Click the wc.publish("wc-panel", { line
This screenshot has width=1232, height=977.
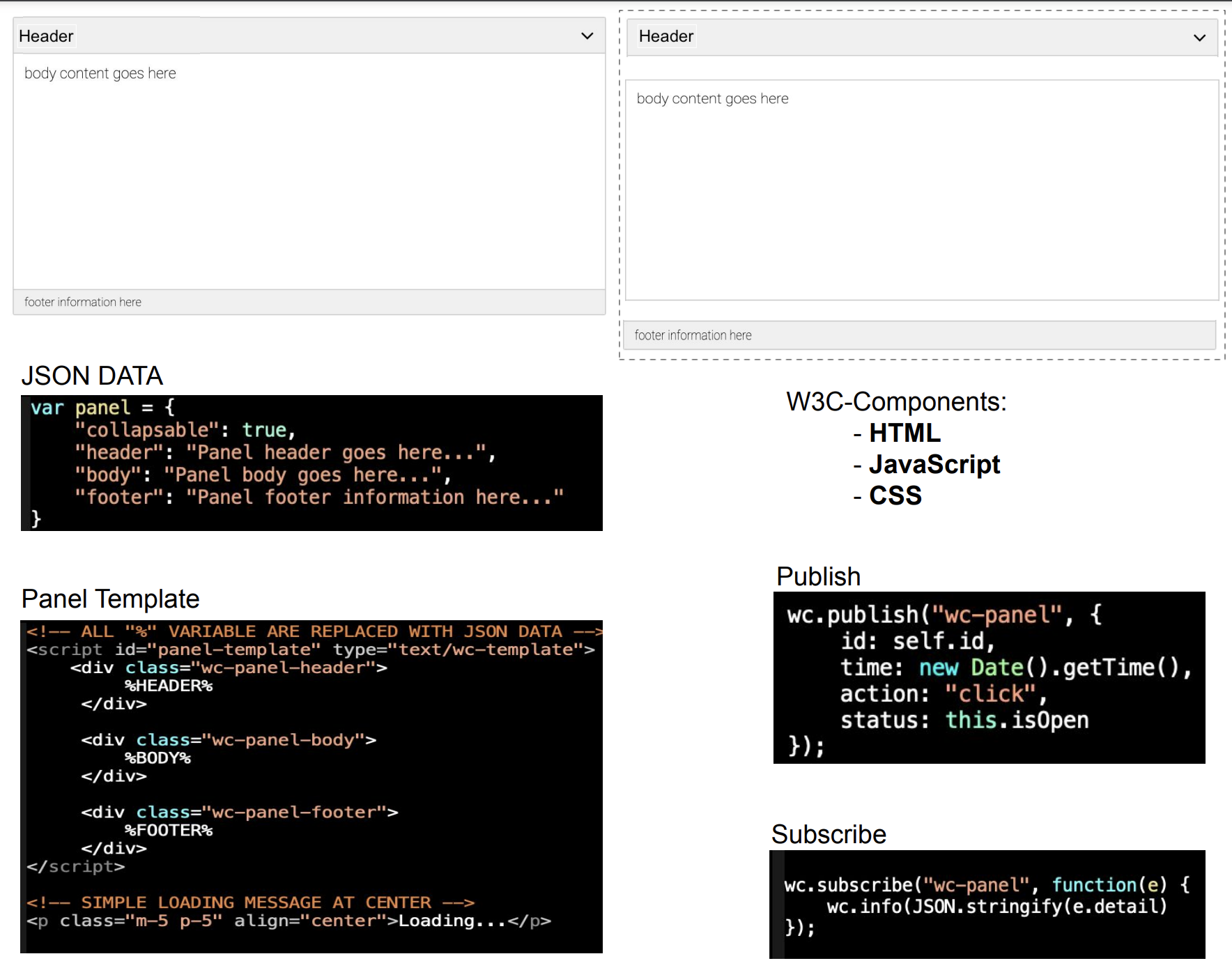coord(945,615)
